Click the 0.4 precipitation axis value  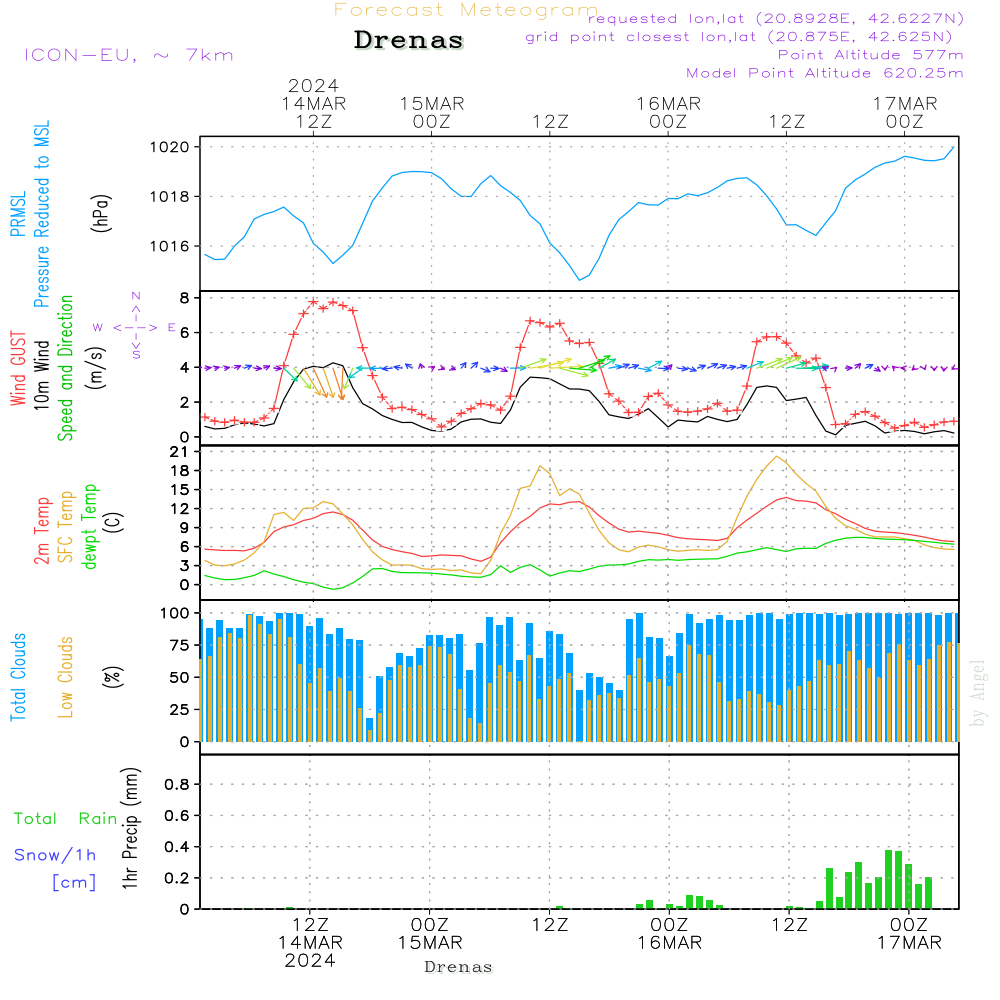pos(177,847)
